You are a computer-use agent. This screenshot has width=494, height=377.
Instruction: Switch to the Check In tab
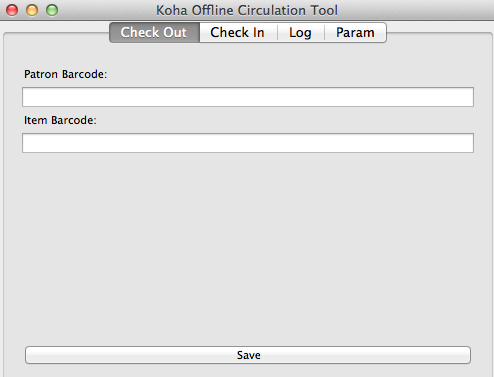238,33
